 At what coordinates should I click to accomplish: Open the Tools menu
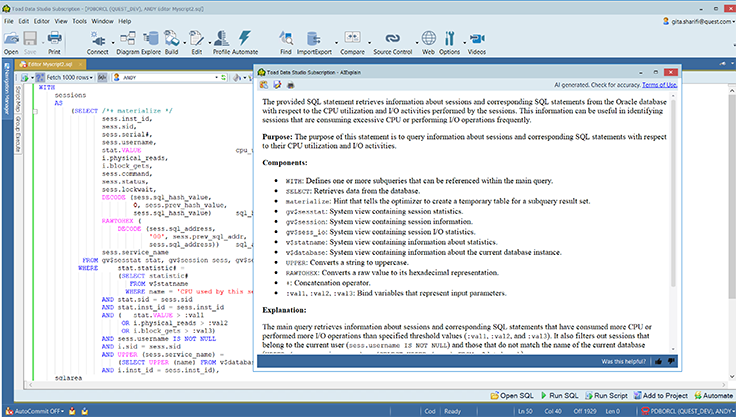(77, 19)
